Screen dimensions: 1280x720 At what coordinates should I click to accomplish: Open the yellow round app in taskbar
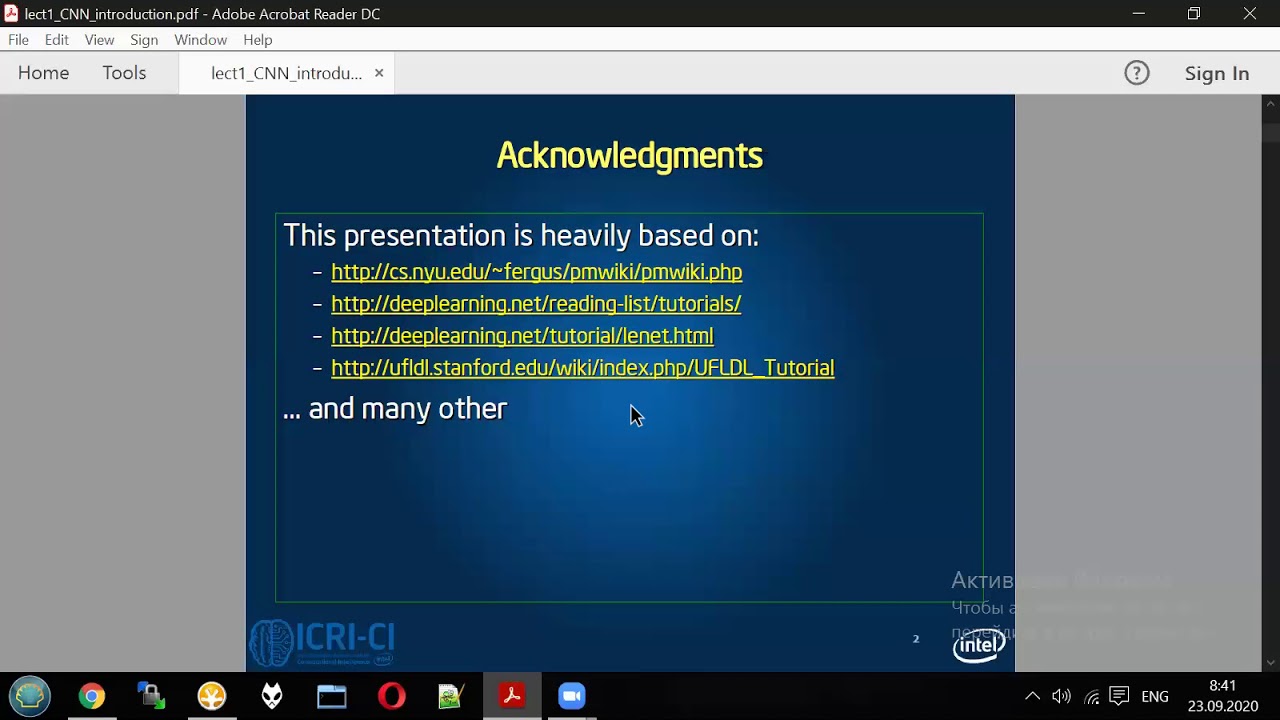[x=211, y=696]
